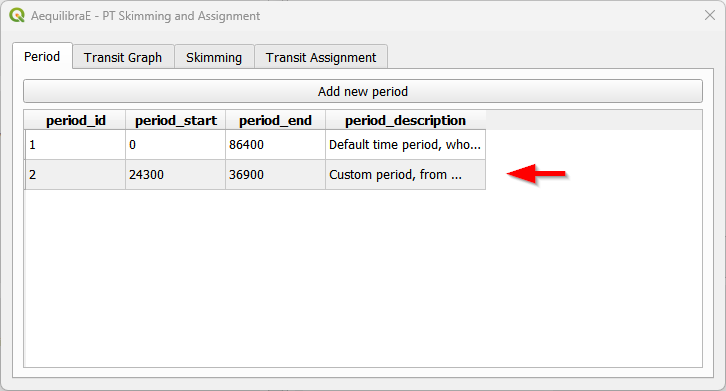Image resolution: width=726 pixels, height=391 pixels.
Task: Select the period_end cell showing 36900
Action: click(275, 175)
